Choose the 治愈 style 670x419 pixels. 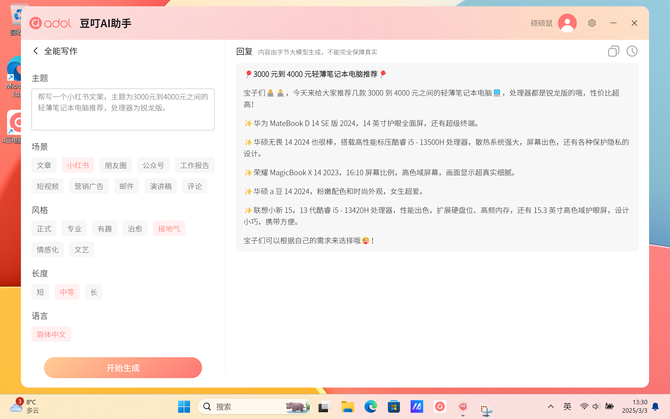[x=135, y=229]
